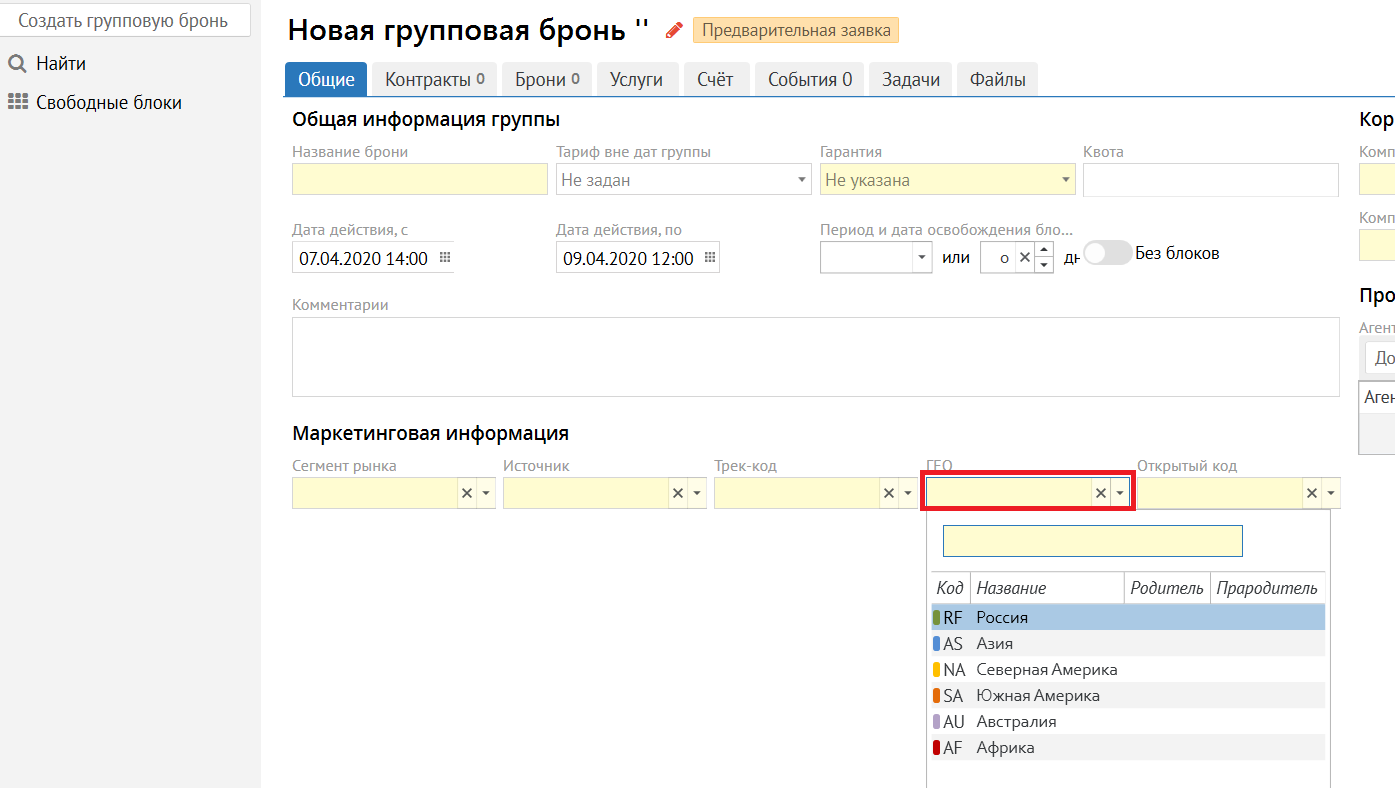Screen dimensions: 1395x788
Task: Choose Северная Америка from the ГЕО list
Action: 1046,670
